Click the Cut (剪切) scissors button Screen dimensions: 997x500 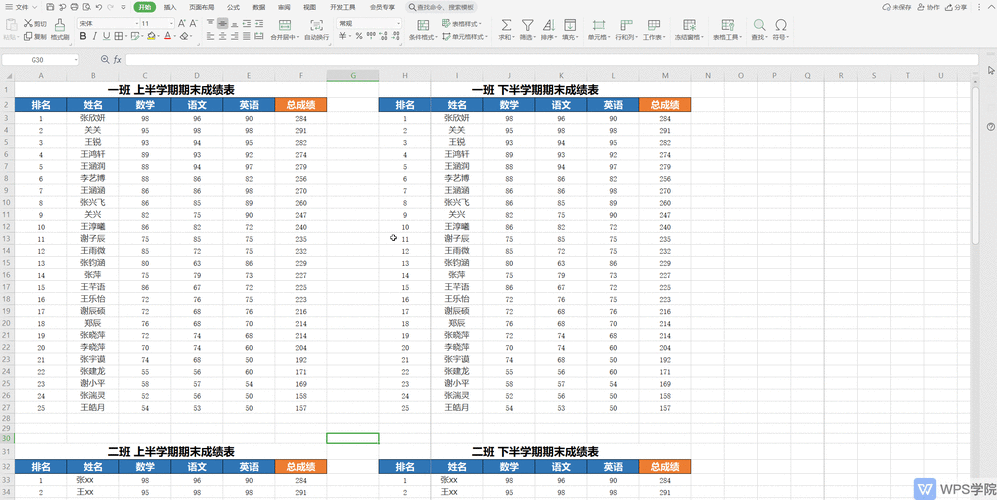pyautogui.click(x=35, y=23)
